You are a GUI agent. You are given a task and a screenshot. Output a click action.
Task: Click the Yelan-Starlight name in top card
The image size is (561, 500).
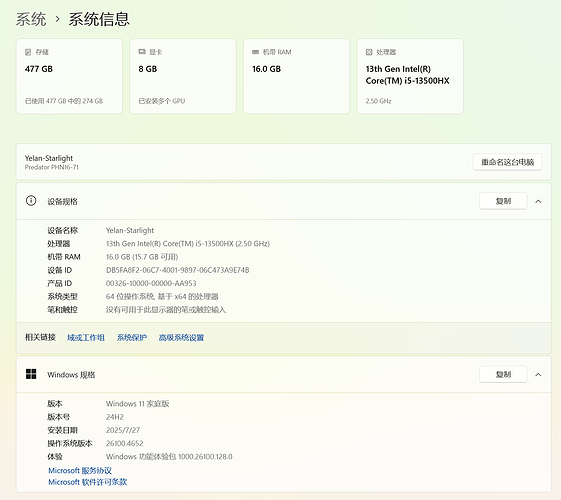tap(49, 158)
